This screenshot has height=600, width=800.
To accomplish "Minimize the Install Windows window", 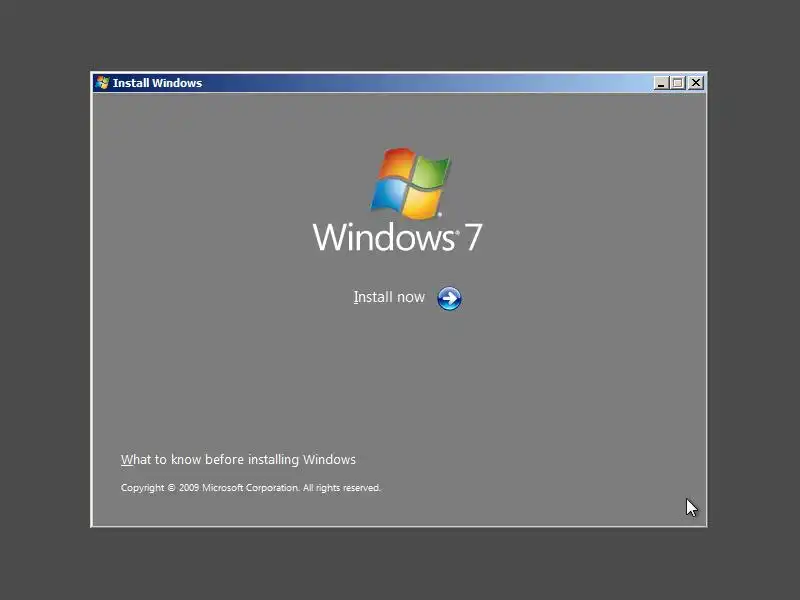I will 661,83.
